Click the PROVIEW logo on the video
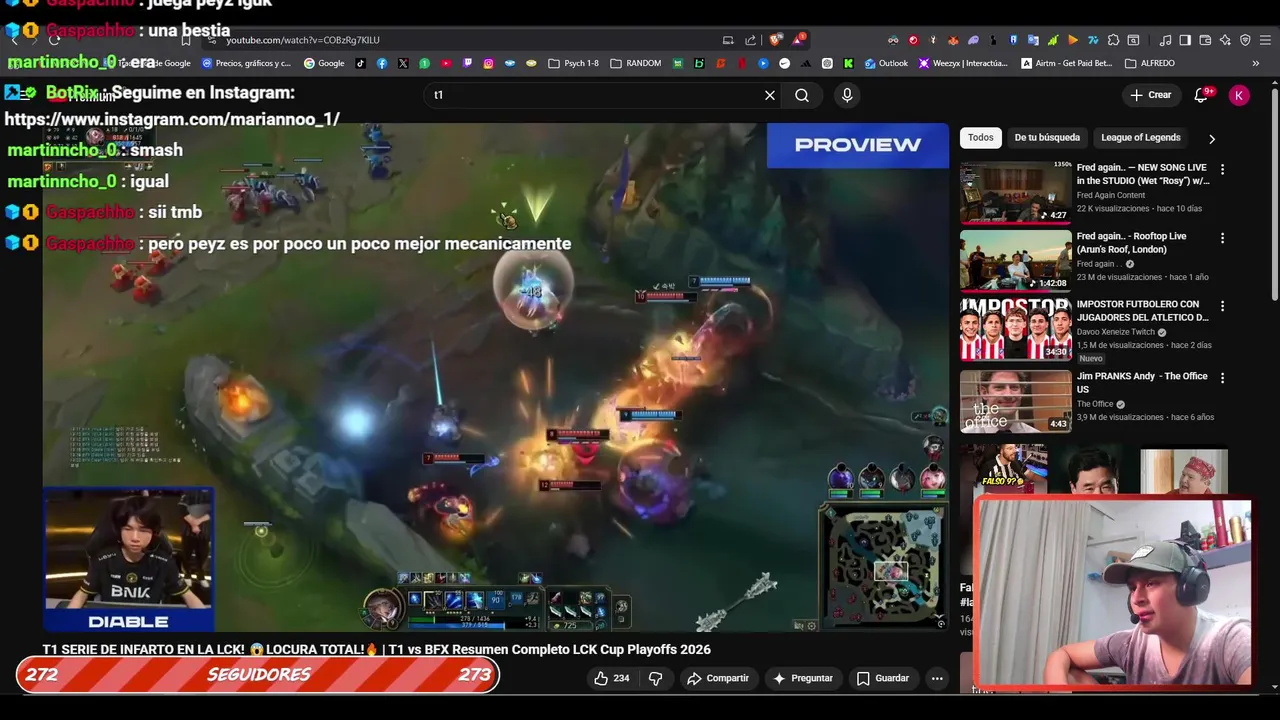 pos(858,145)
